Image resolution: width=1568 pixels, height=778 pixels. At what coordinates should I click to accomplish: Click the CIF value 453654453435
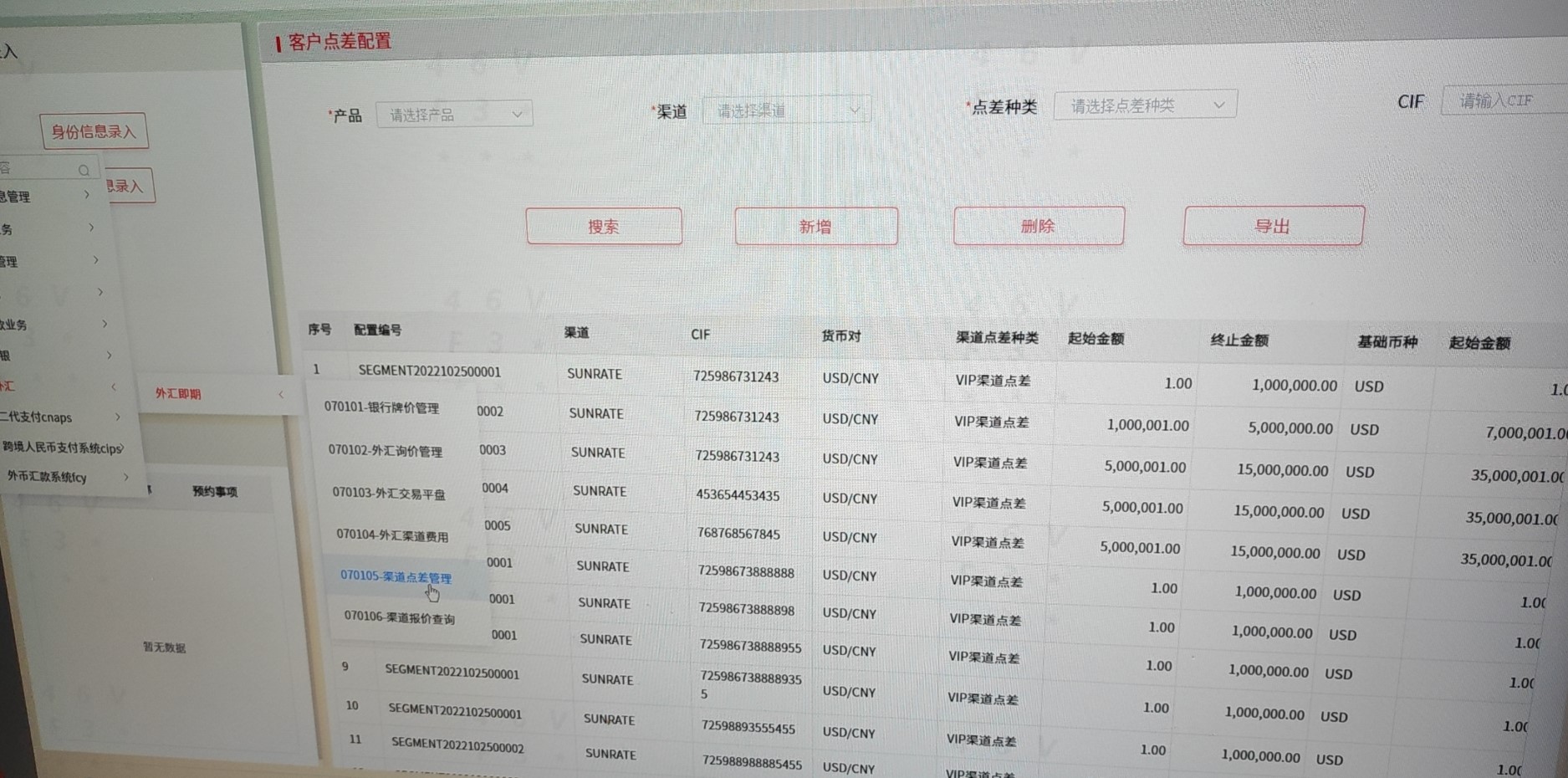point(738,495)
